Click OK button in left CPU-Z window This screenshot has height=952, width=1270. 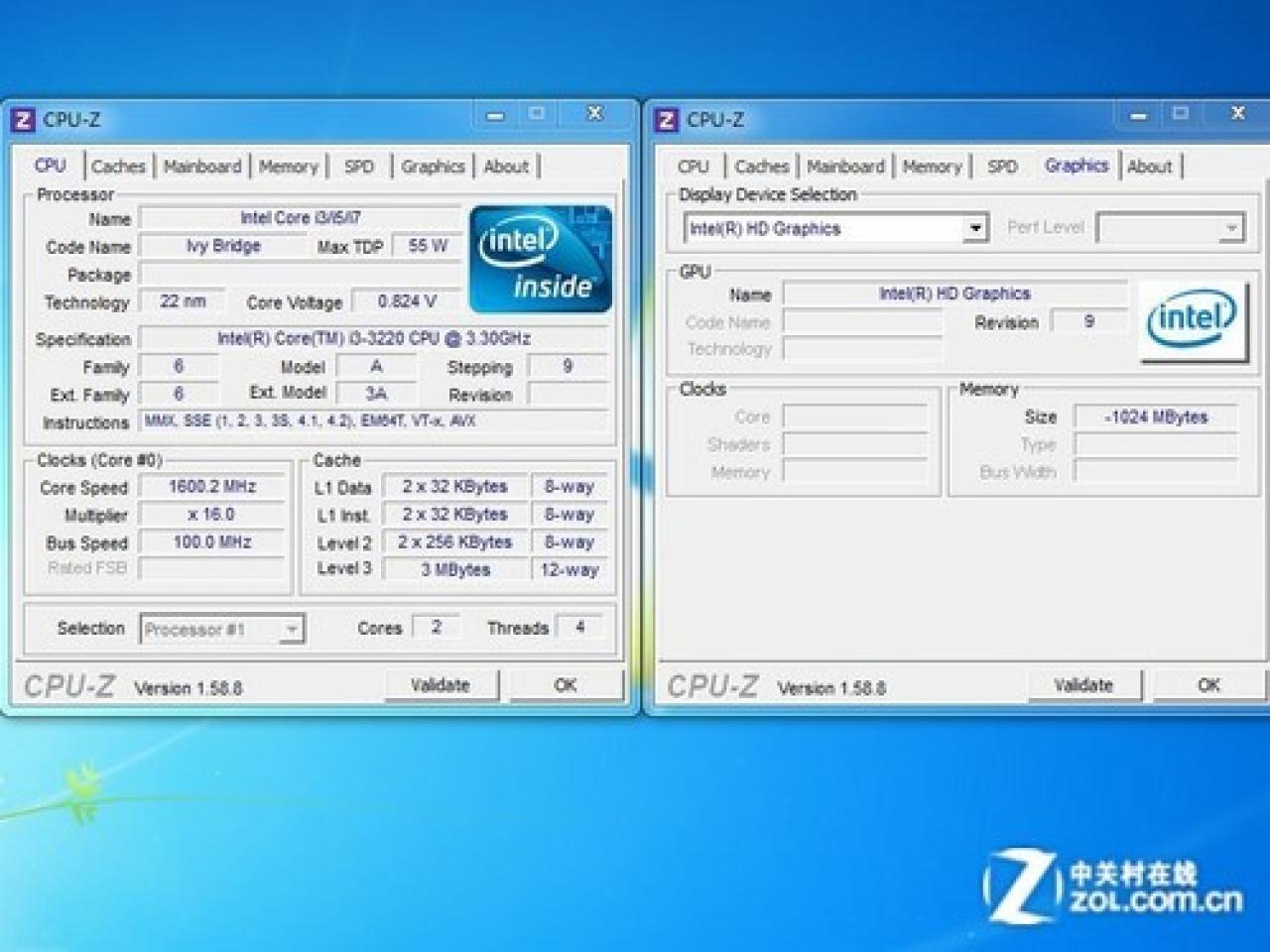click(566, 685)
